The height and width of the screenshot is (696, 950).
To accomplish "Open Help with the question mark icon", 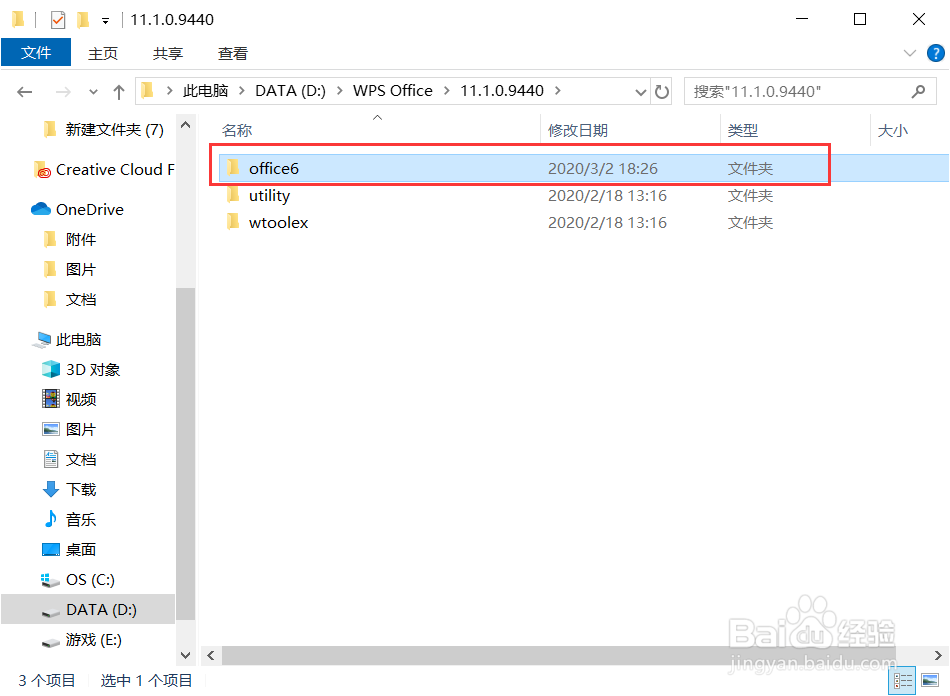I will [x=935, y=53].
